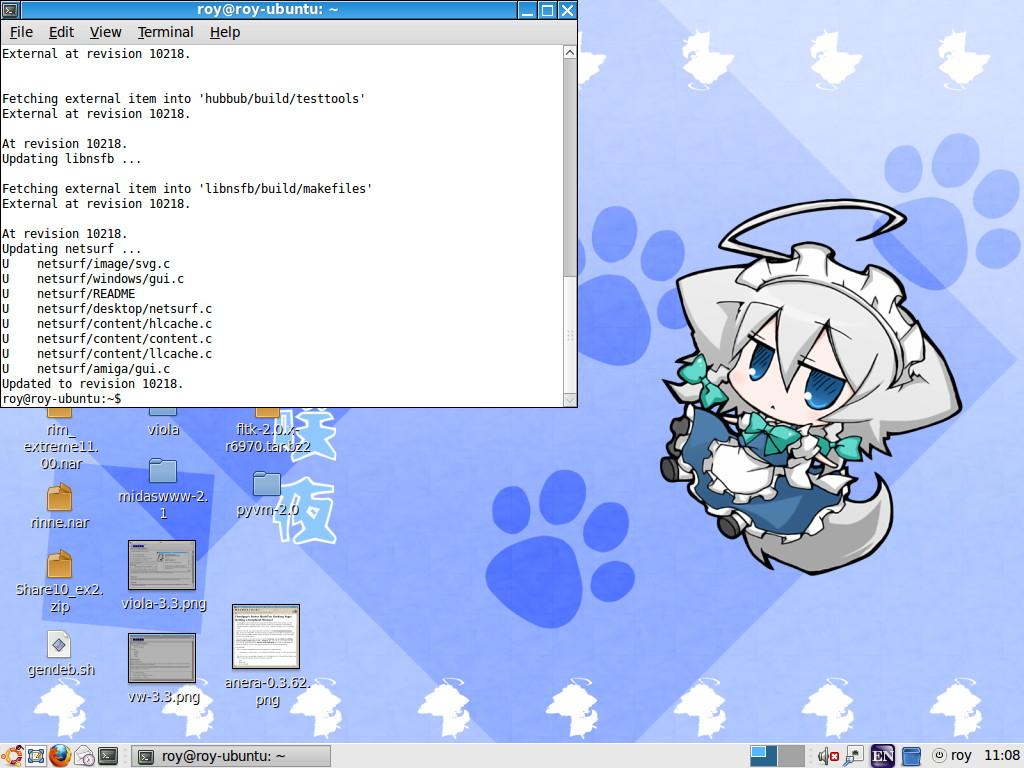
Task: Select the fltk-2.0.x-r6970.tar.bz2 archive icon
Action: [267, 430]
